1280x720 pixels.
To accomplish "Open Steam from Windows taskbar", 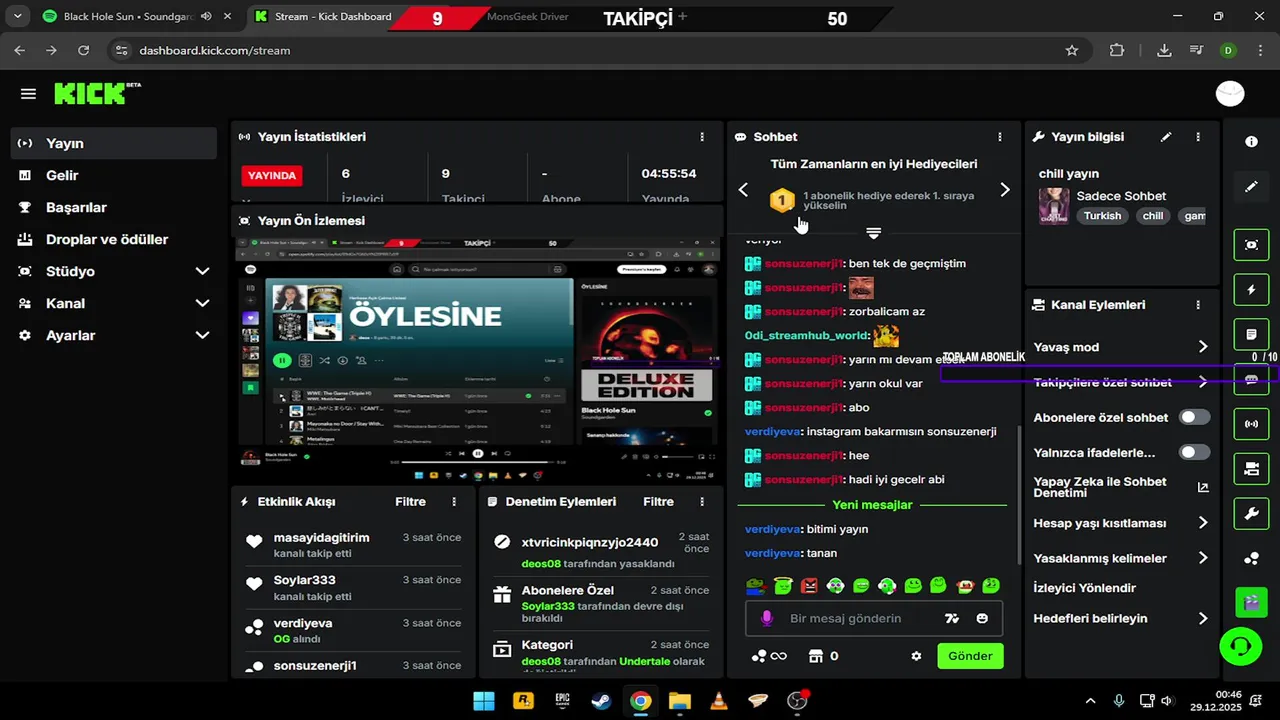I will click(602, 700).
